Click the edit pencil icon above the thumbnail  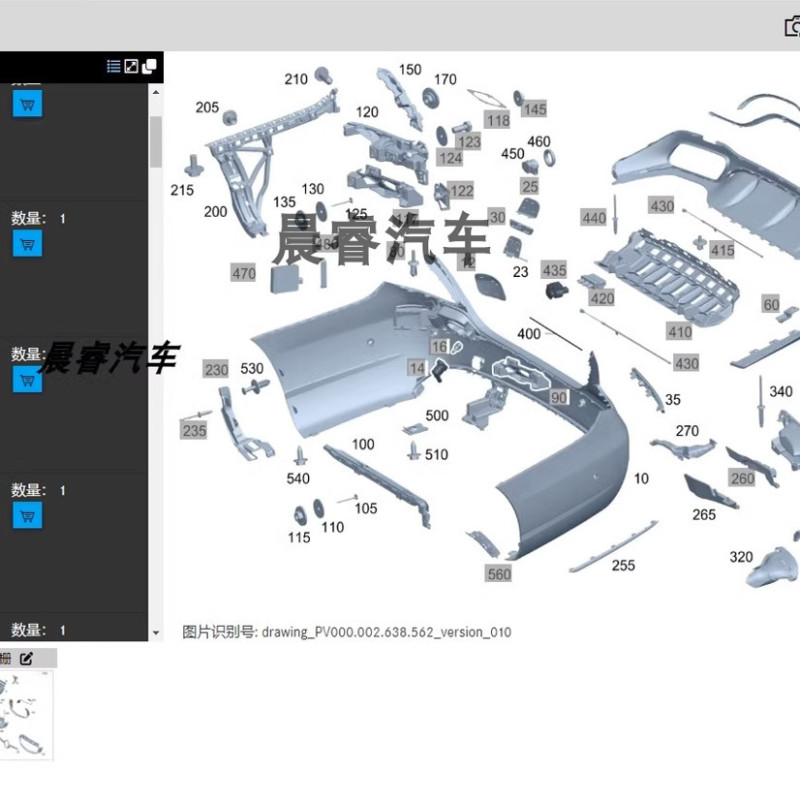pos(27,659)
